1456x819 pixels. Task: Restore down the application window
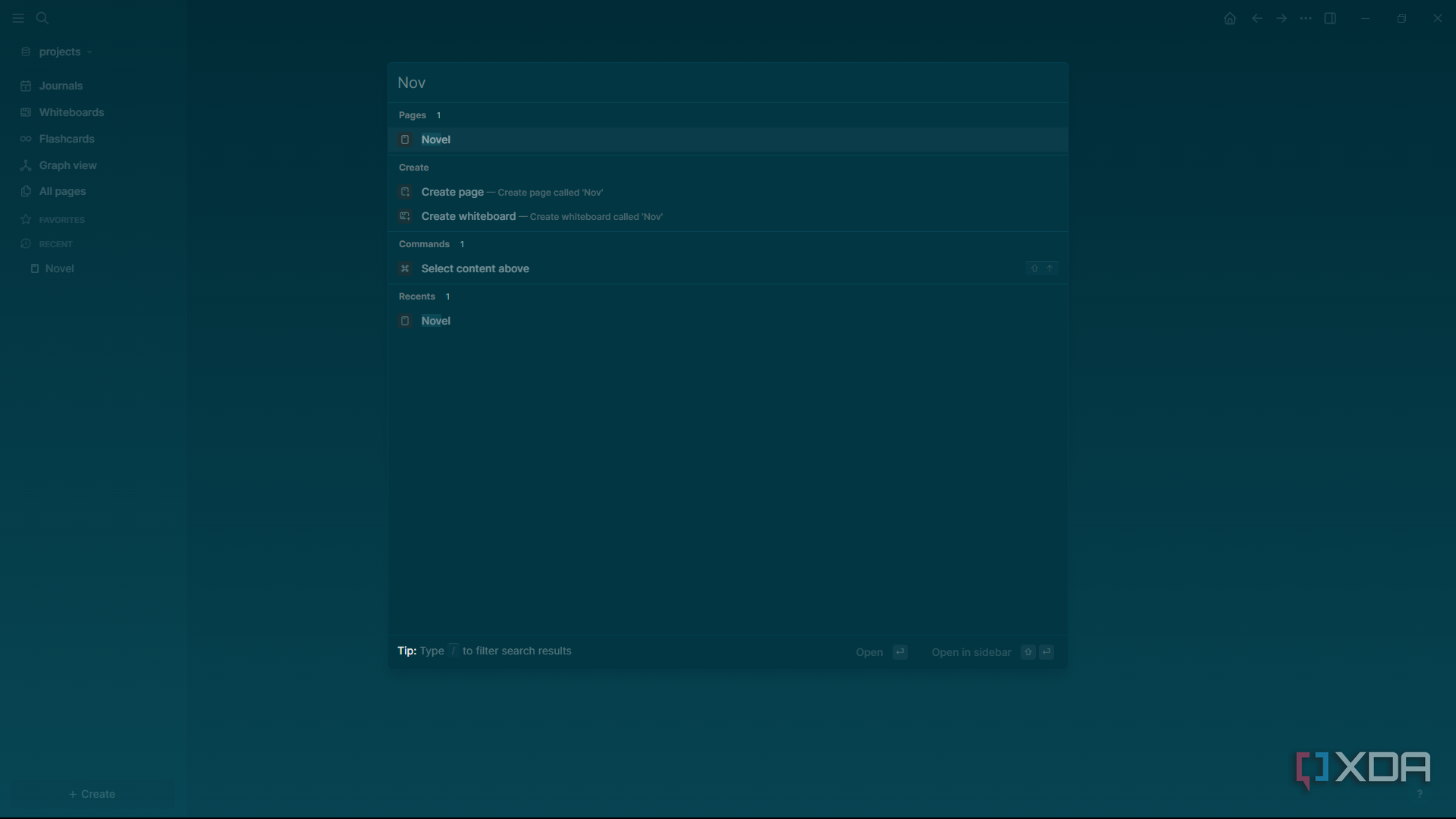point(1401,18)
